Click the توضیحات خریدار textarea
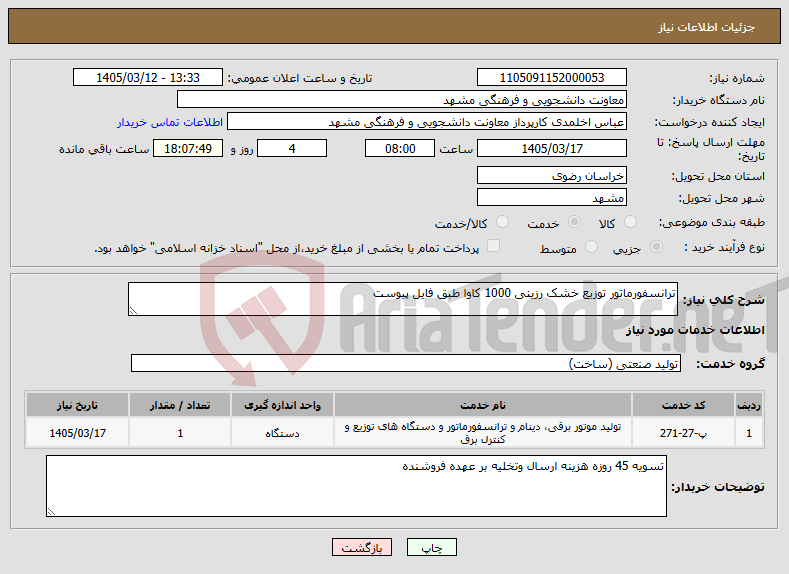 [x=356, y=486]
